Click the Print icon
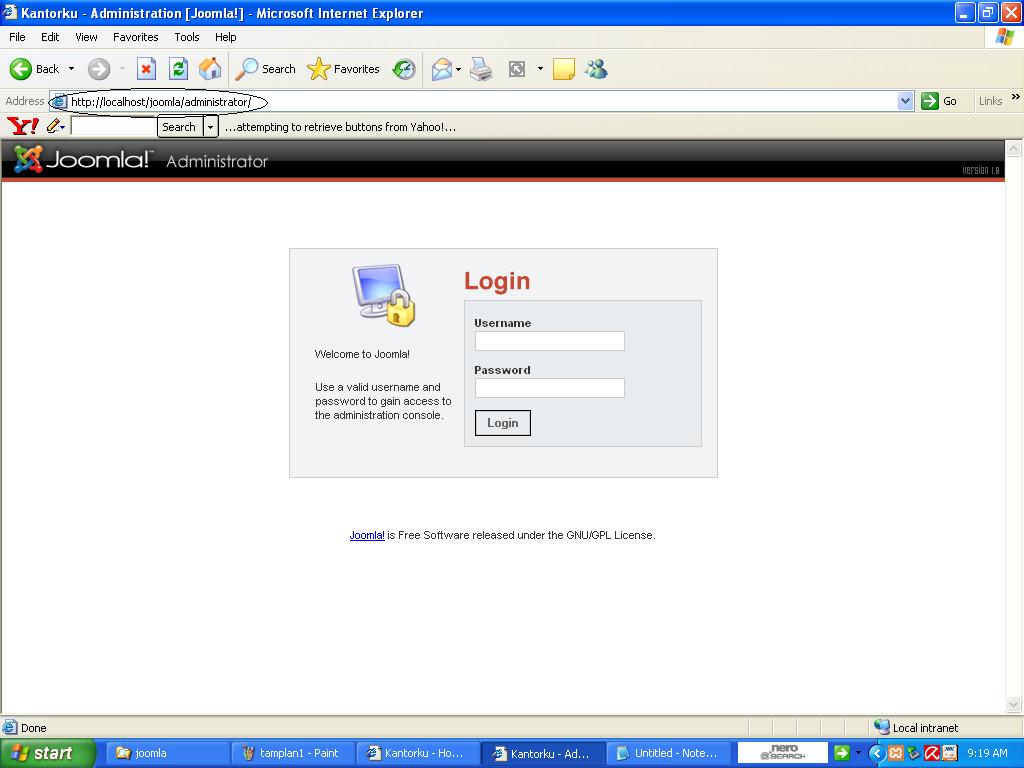The height and width of the screenshot is (768, 1024). pos(481,69)
